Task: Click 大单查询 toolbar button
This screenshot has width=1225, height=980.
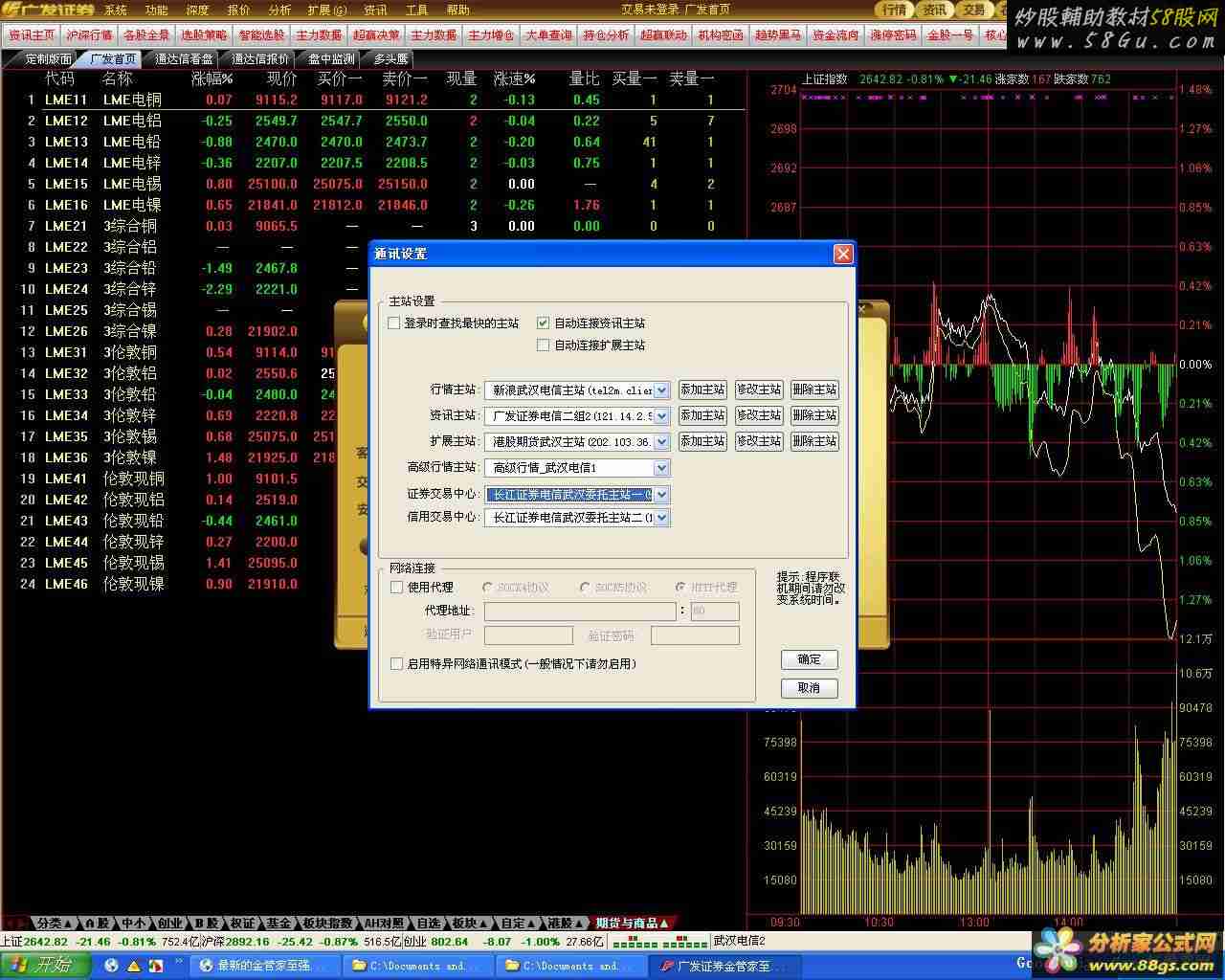Action: [x=548, y=35]
